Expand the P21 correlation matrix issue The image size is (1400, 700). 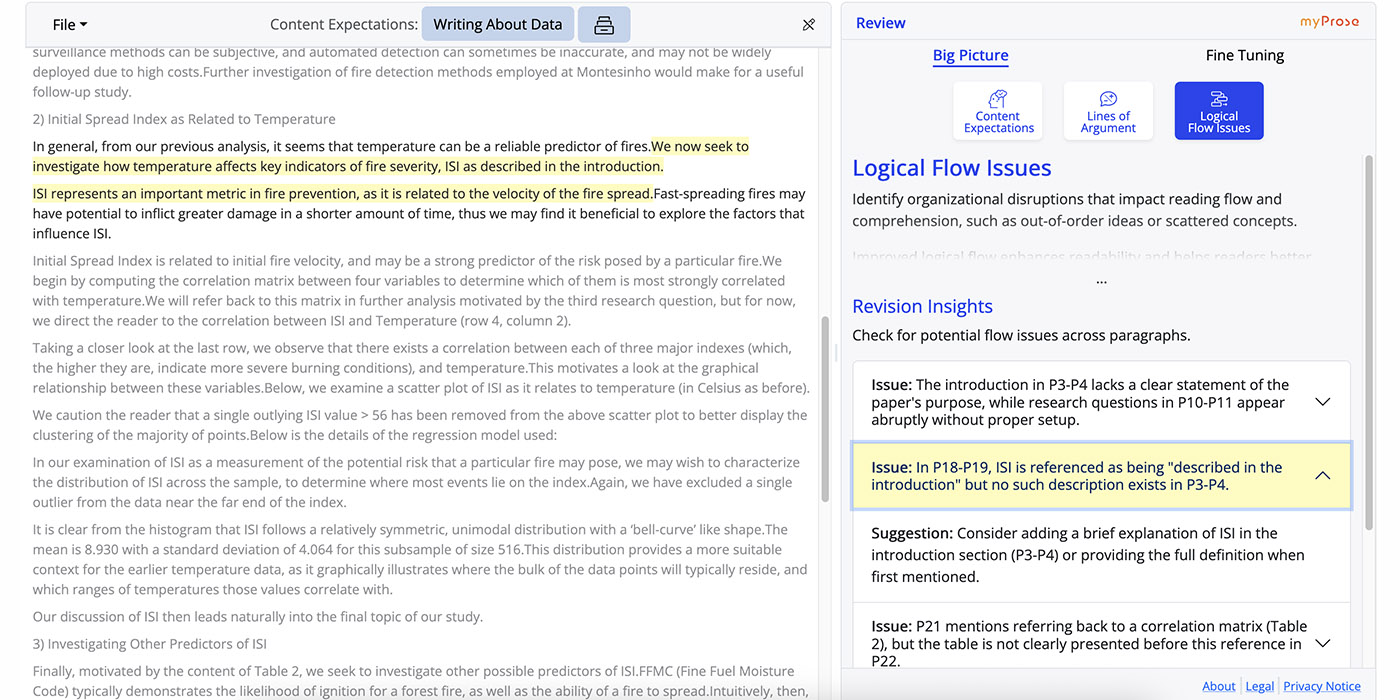tap(1322, 644)
